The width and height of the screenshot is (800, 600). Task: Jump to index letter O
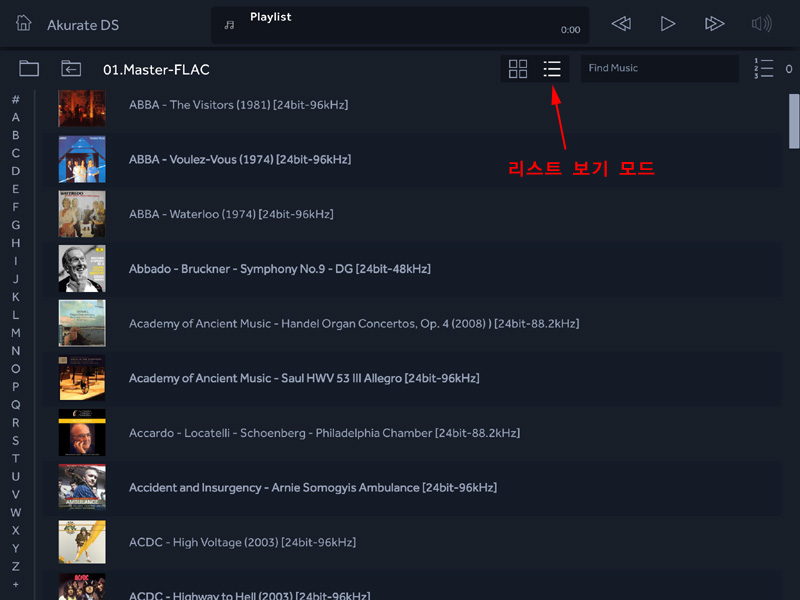click(x=16, y=369)
